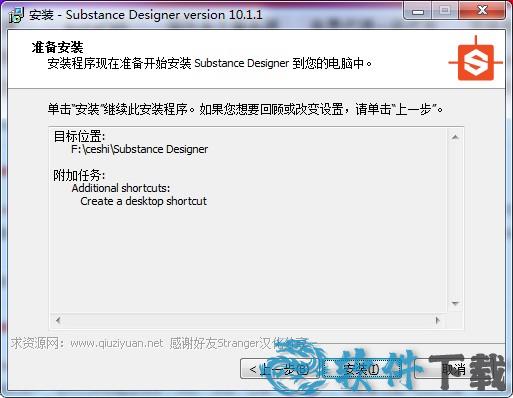Click 'Create a desktop shortcut' line
This screenshot has height=398, width=513.
coord(143,201)
